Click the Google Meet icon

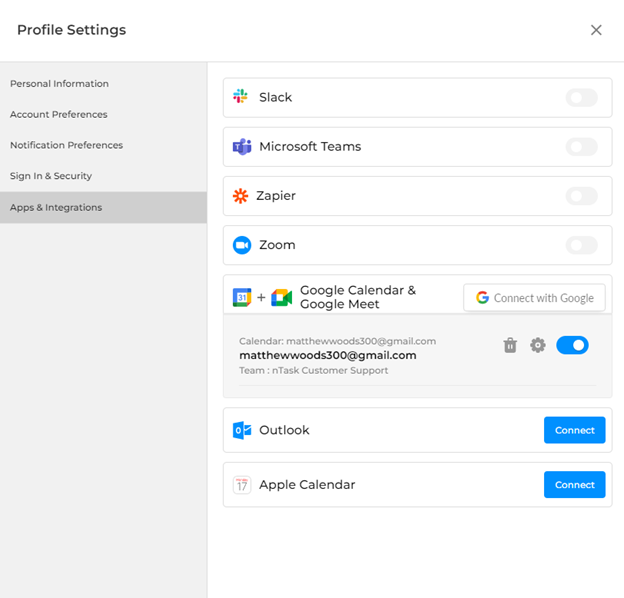tap(282, 298)
